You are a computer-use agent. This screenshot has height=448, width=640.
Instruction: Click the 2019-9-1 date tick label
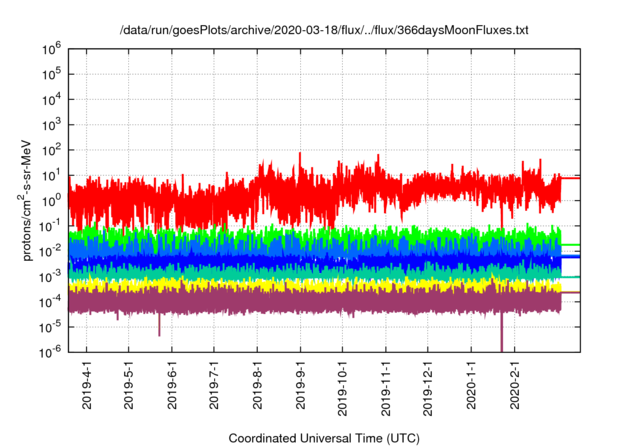[300, 385]
